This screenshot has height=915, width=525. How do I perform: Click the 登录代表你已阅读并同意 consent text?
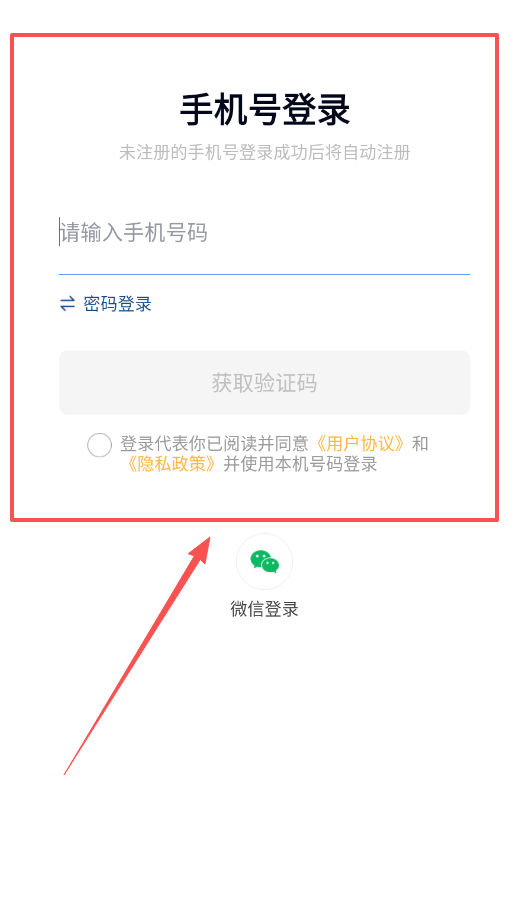point(214,443)
